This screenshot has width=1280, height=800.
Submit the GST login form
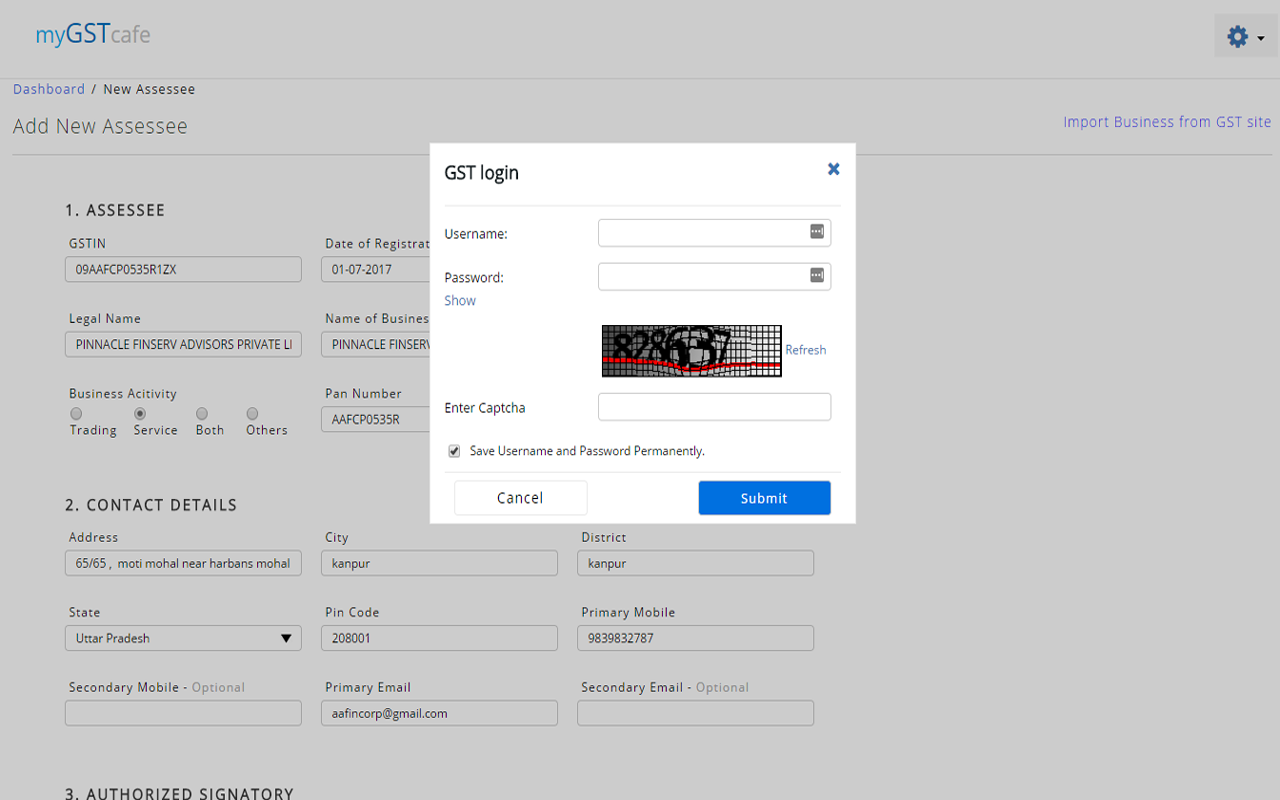[x=764, y=498]
